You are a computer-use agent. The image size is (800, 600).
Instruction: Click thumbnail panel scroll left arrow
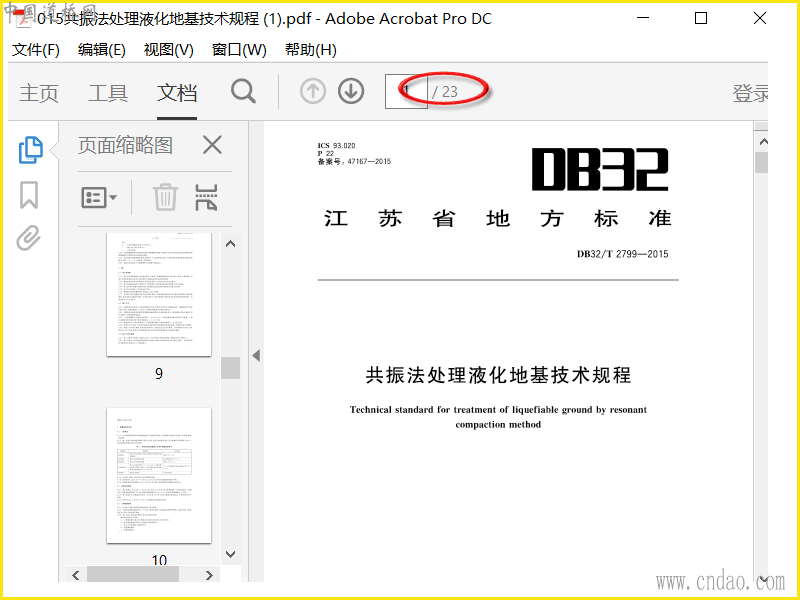click(x=76, y=575)
